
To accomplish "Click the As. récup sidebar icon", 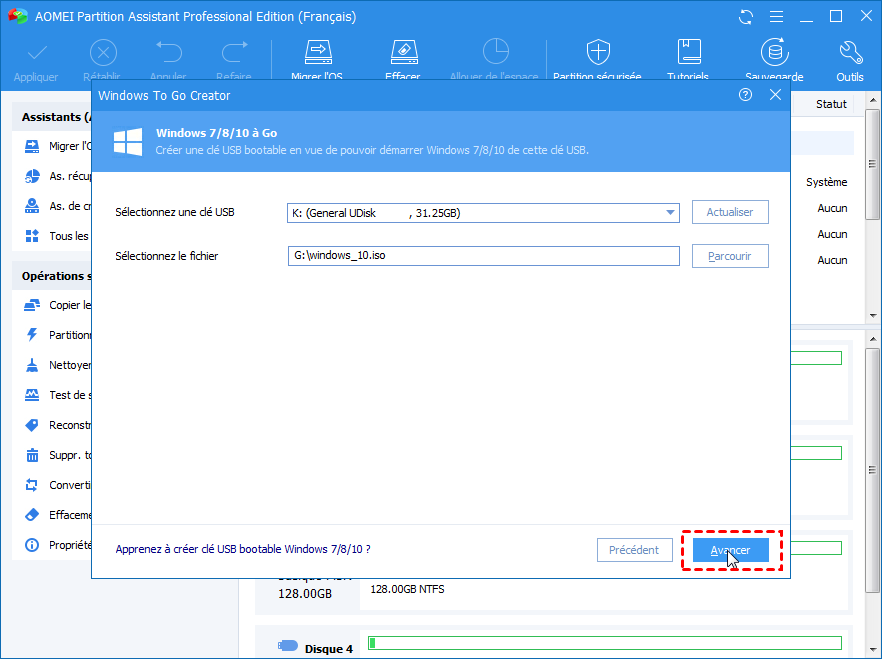I will 32,176.
